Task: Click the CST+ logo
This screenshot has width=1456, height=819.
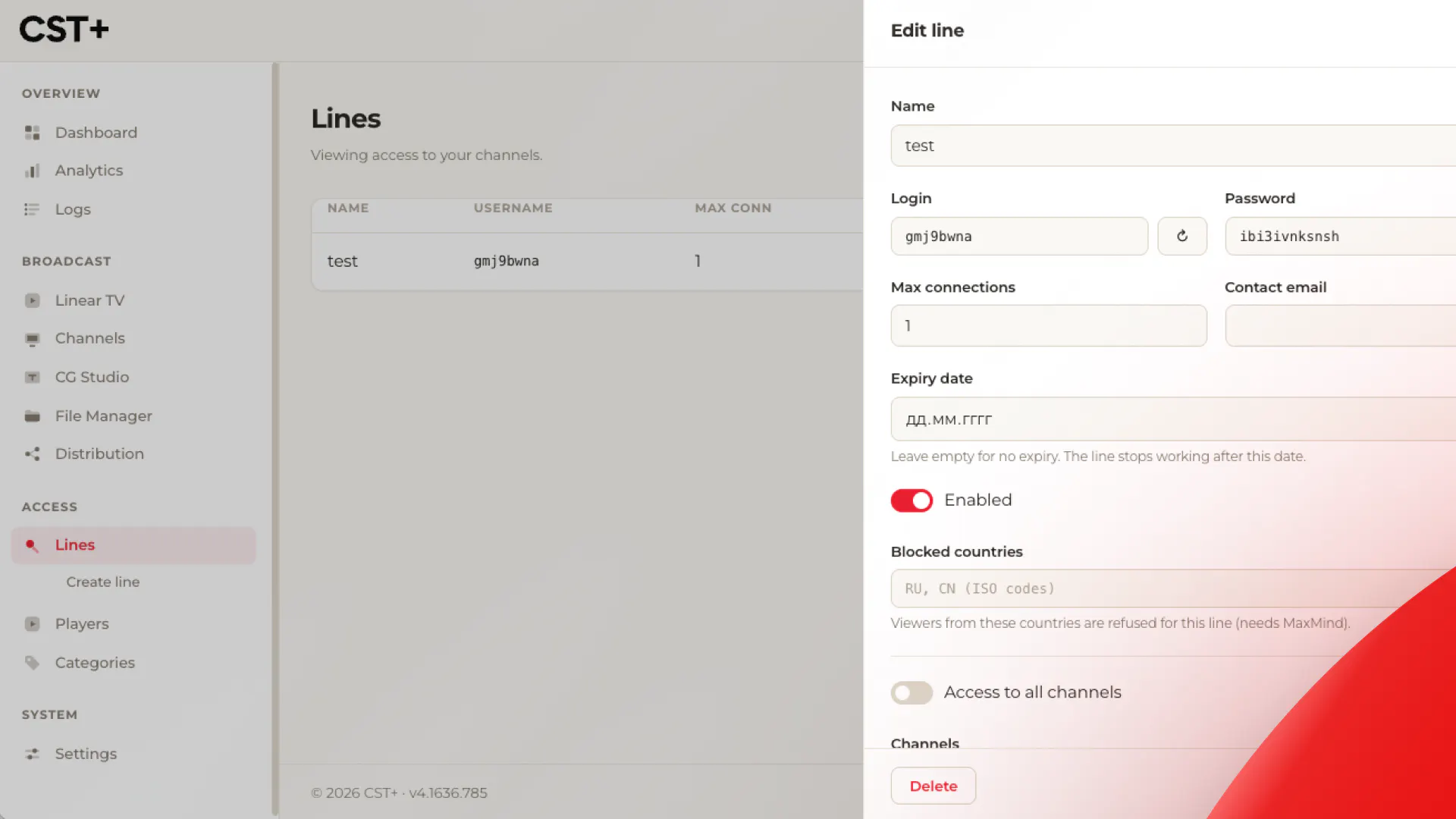Action: 64,30
